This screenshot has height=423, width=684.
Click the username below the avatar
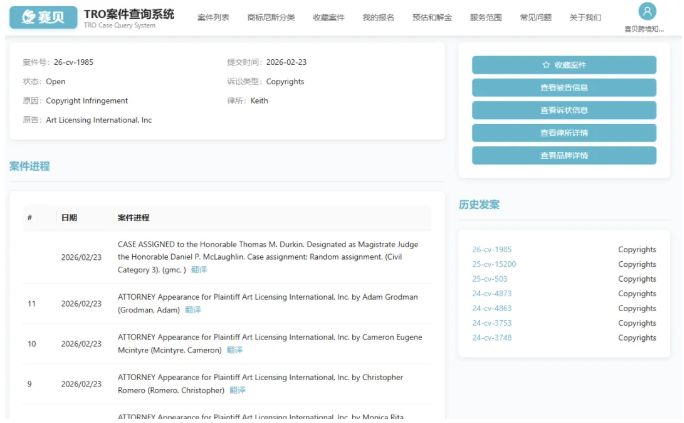(644, 29)
